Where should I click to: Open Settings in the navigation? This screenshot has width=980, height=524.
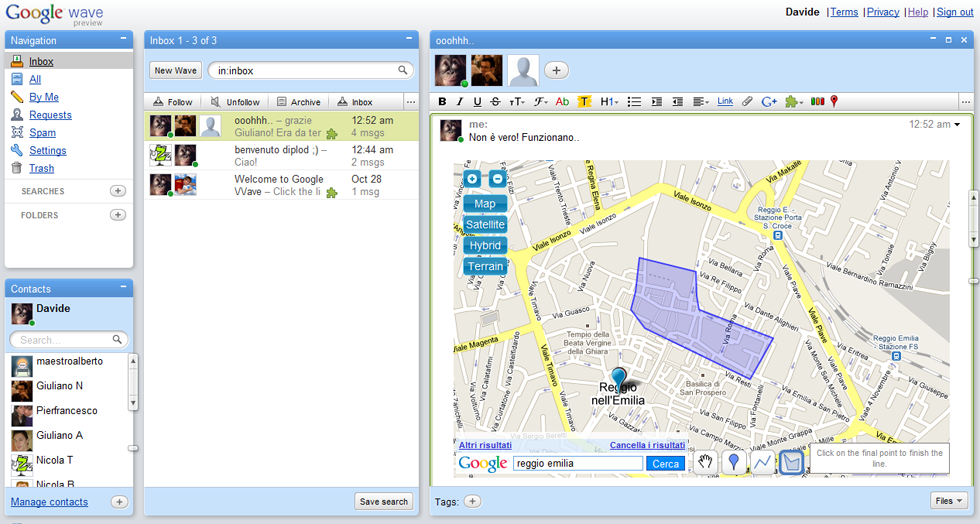click(x=48, y=151)
